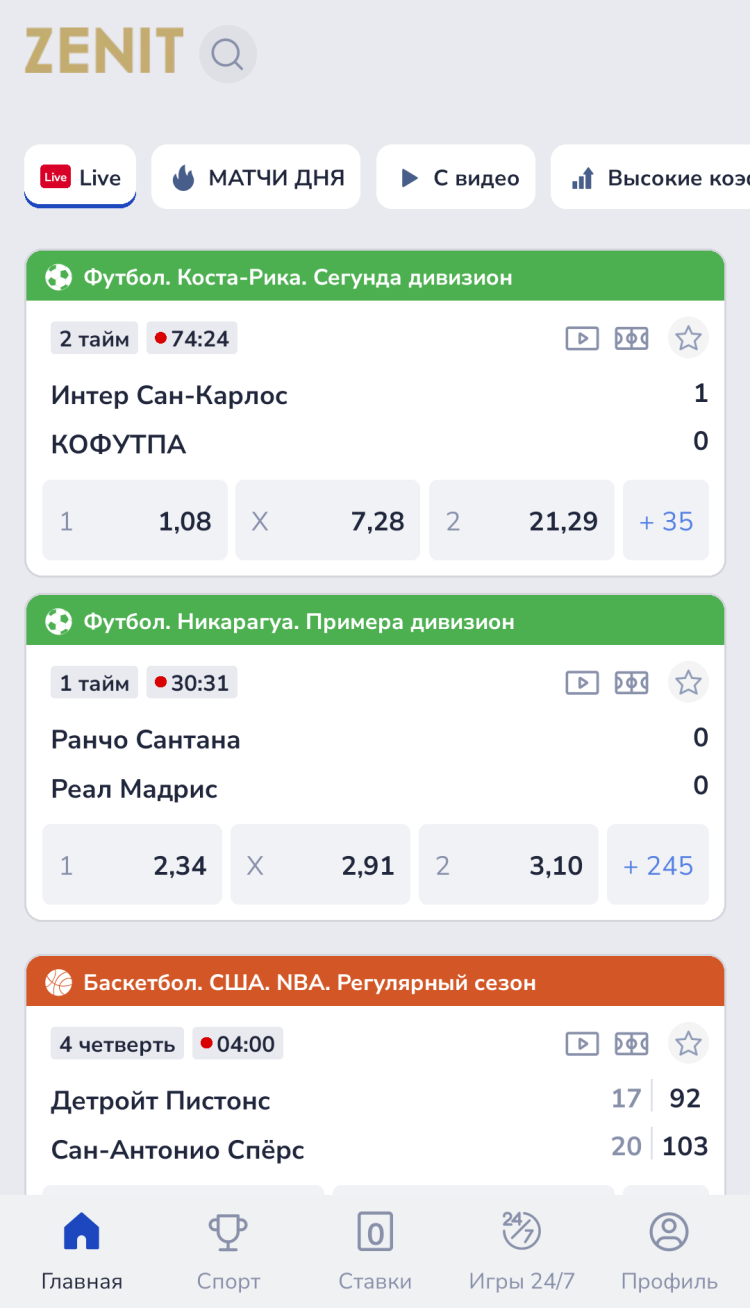
Task: Tap the ZENIT logo
Action: click(x=104, y=52)
